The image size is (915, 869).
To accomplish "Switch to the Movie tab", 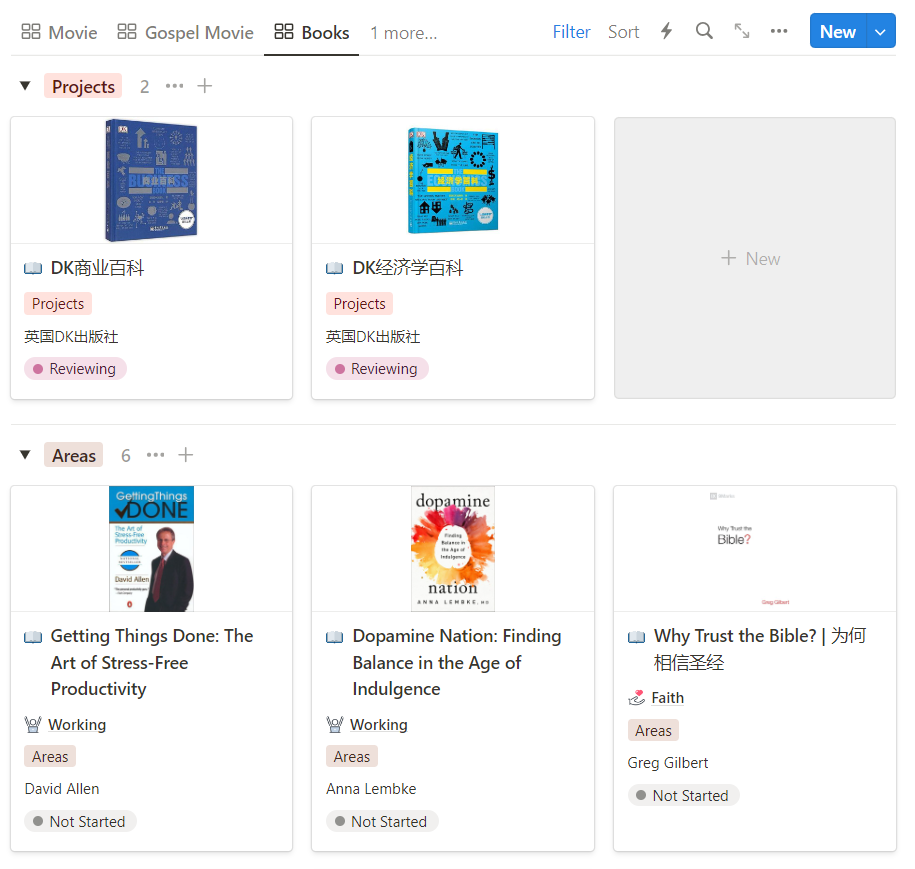I will pyautogui.click(x=60, y=32).
